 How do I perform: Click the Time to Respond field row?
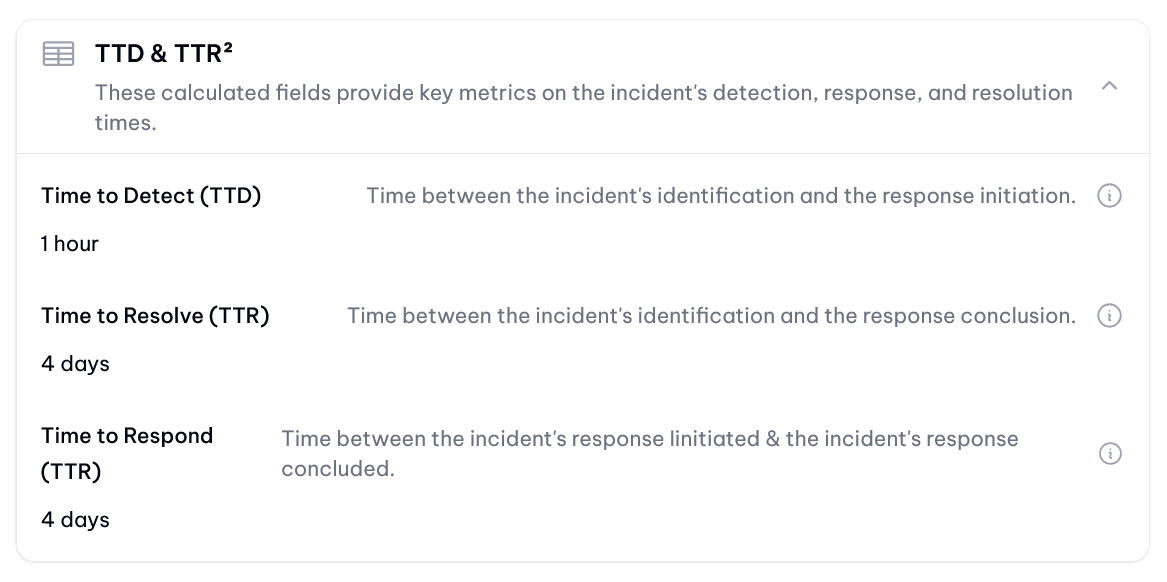pyautogui.click(x=583, y=477)
